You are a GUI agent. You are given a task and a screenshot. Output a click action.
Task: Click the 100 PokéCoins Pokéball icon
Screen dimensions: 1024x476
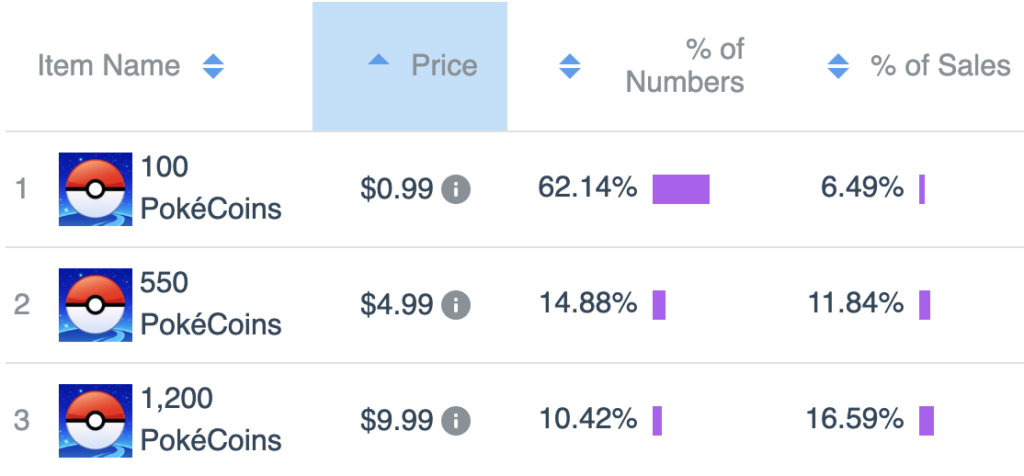pyautogui.click(x=95, y=189)
